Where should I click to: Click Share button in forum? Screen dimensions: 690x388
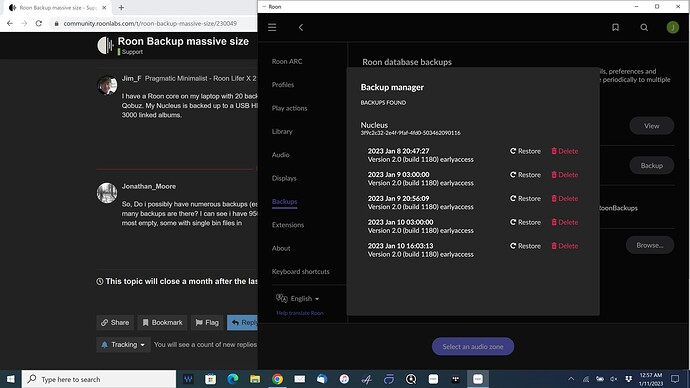[115, 322]
